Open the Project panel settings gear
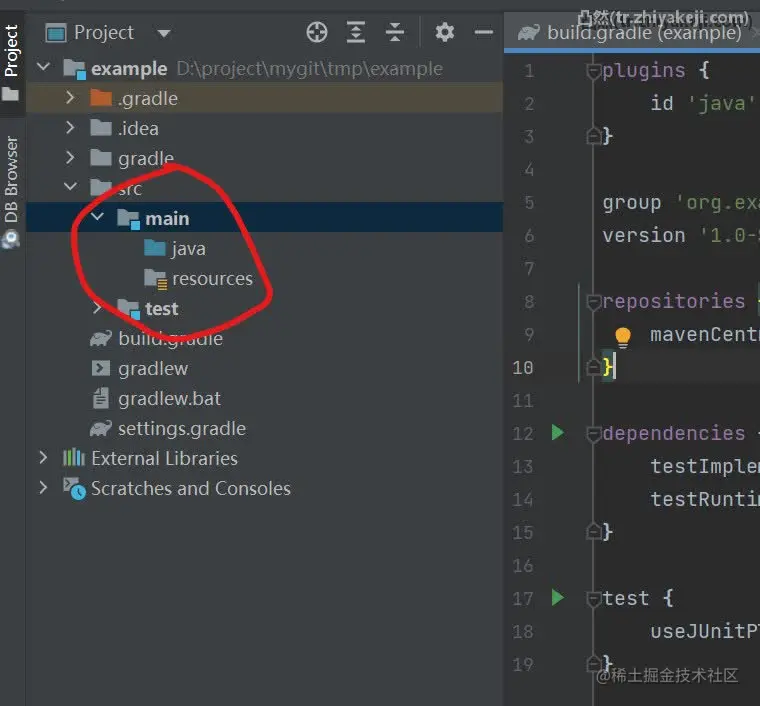The height and width of the screenshot is (706, 760). tap(444, 32)
